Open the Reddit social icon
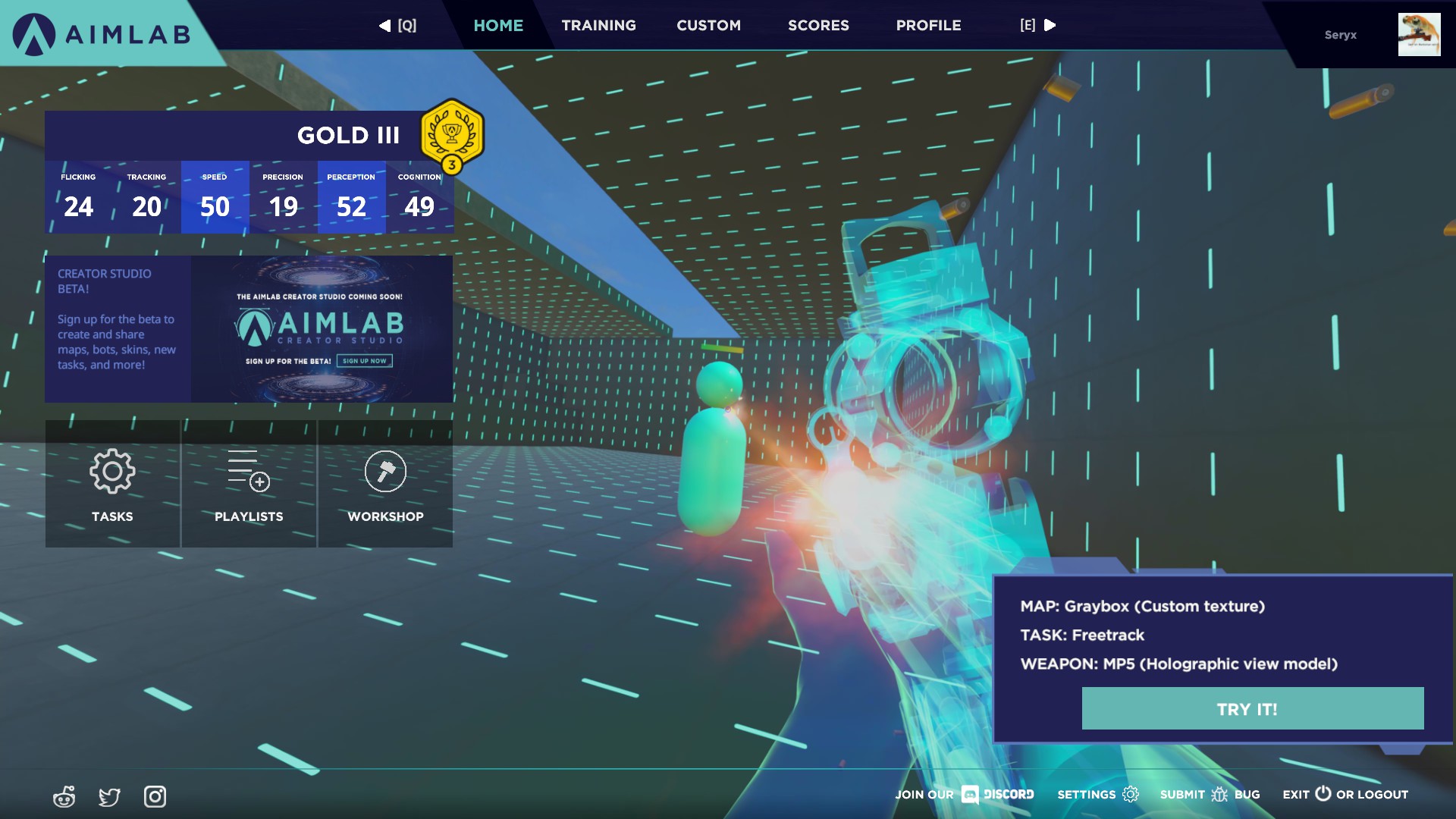The height and width of the screenshot is (819, 1456). (64, 796)
